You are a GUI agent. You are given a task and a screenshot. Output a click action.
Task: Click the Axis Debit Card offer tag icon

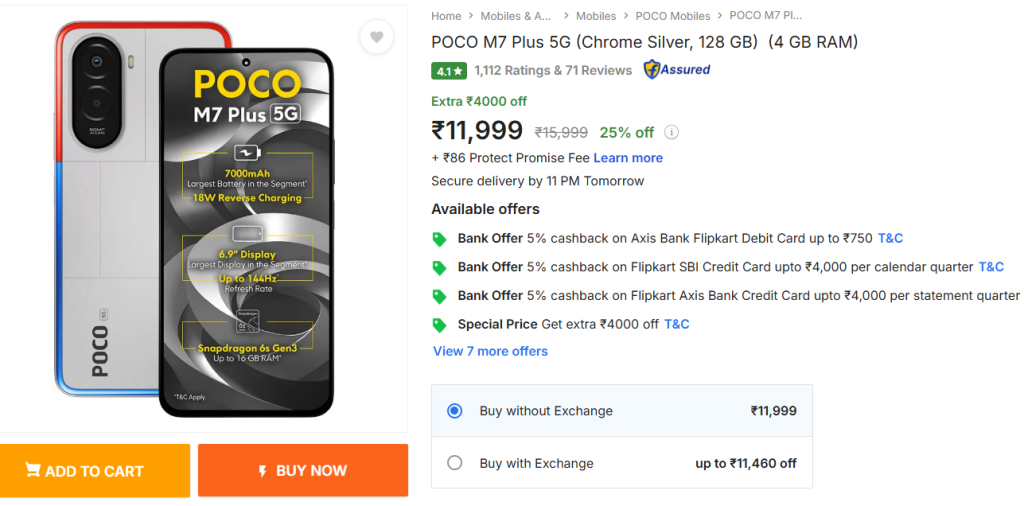(x=439, y=239)
